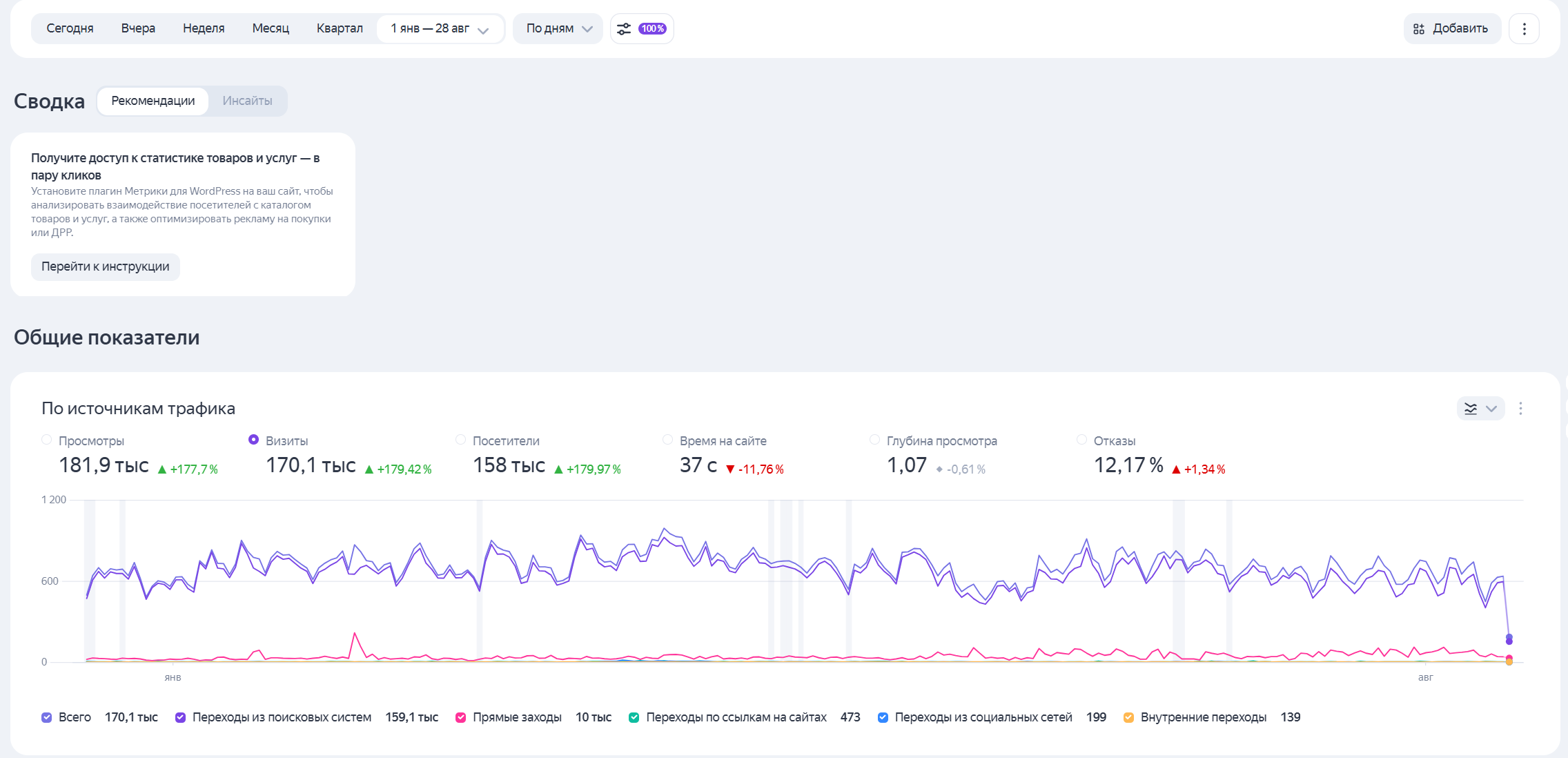Toggle the Всего series checkbox
Viewport: 1568px width, 758px height.
coord(46,717)
